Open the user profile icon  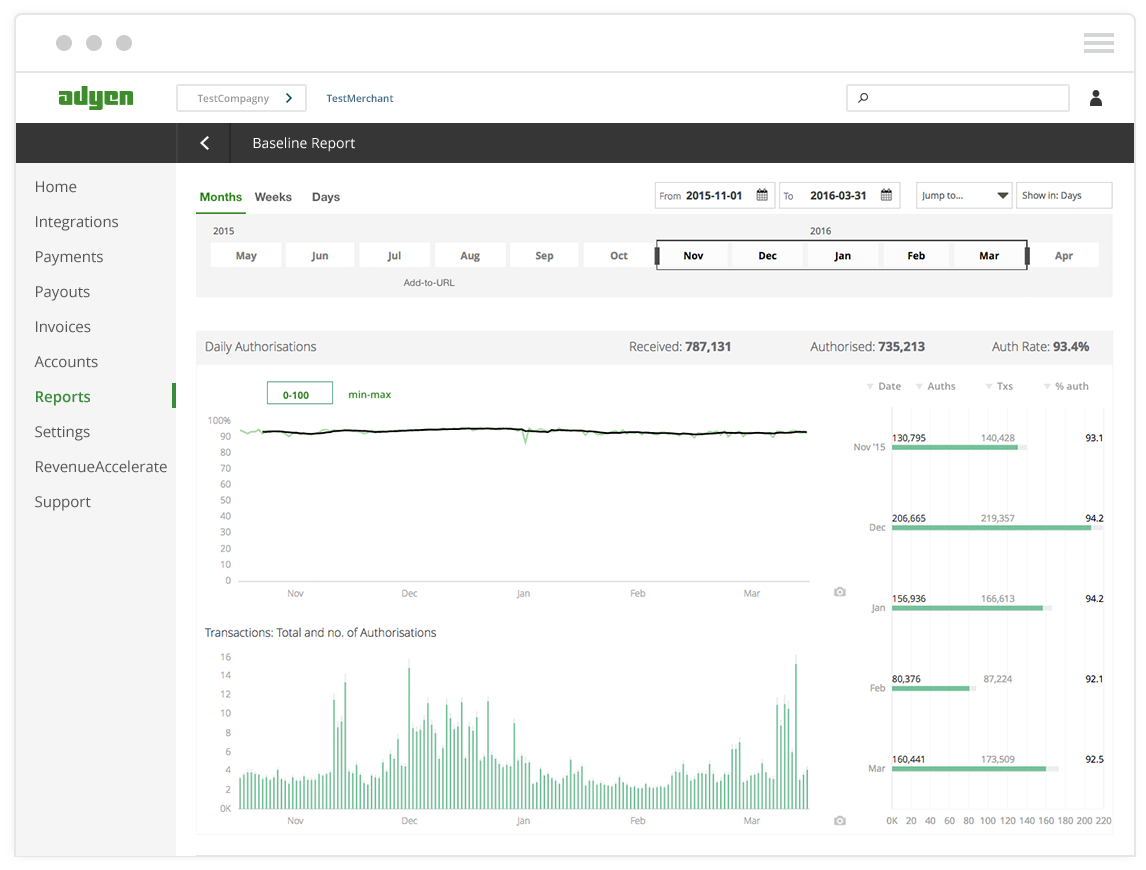(x=1096, y=98)
